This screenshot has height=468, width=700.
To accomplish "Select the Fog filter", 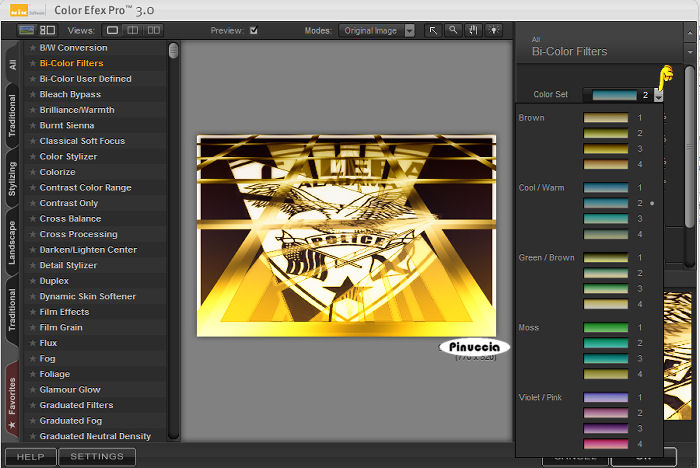I will point(47,359).
